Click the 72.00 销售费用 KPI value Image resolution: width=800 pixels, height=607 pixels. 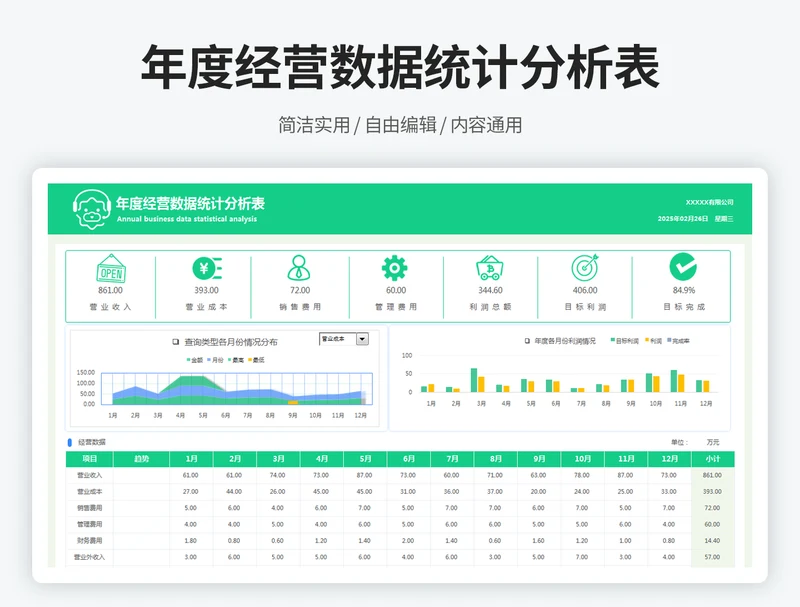[x=300, y=290]
